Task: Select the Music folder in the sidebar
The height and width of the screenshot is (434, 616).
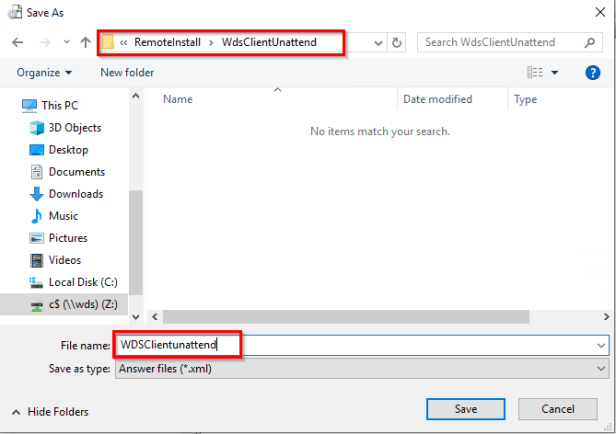Action: pyautogui.click(x=62, y=216)
